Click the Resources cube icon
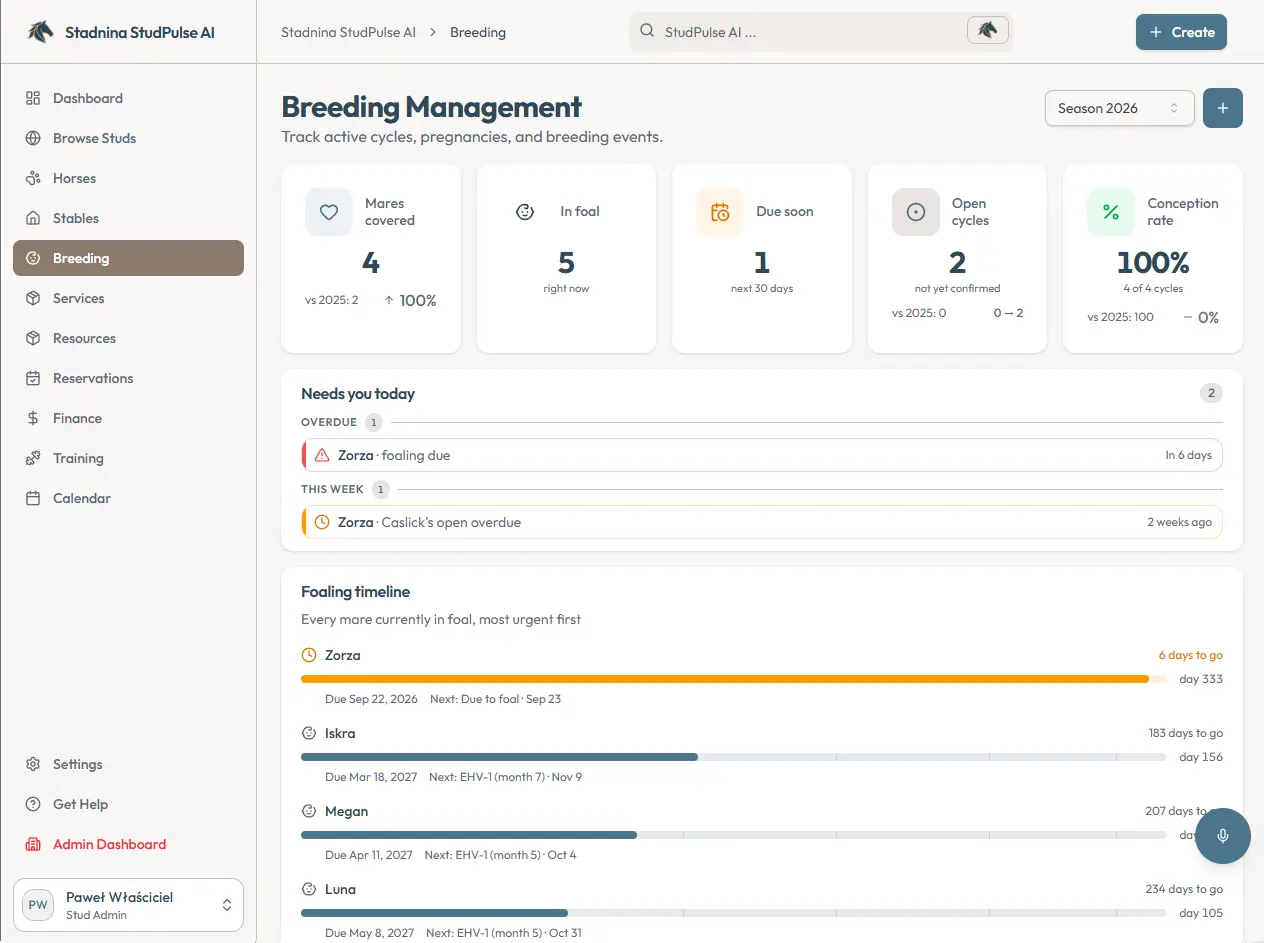 pyautogui.click(x=33, y=338)
